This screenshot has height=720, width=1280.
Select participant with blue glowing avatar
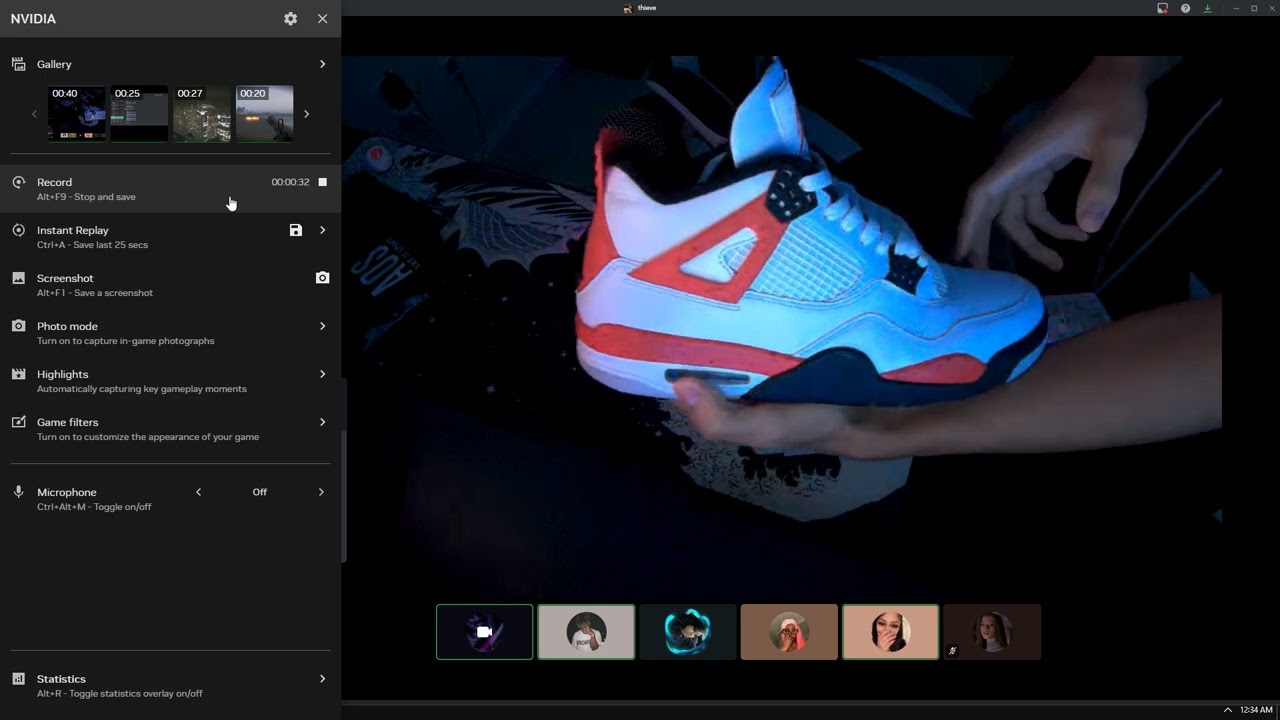click(x=687, y=632)
